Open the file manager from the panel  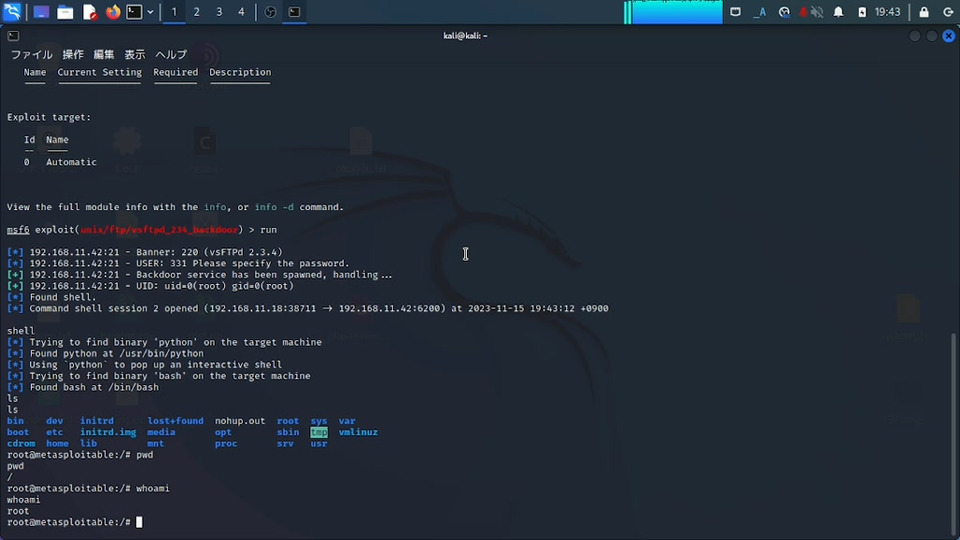tap(65, 12)
